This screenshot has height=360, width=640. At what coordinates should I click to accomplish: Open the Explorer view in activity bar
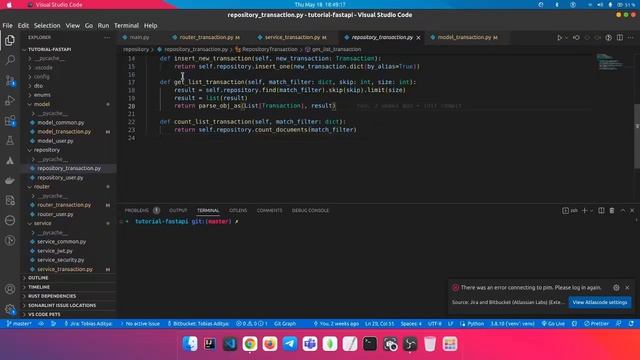coord(10,40)
